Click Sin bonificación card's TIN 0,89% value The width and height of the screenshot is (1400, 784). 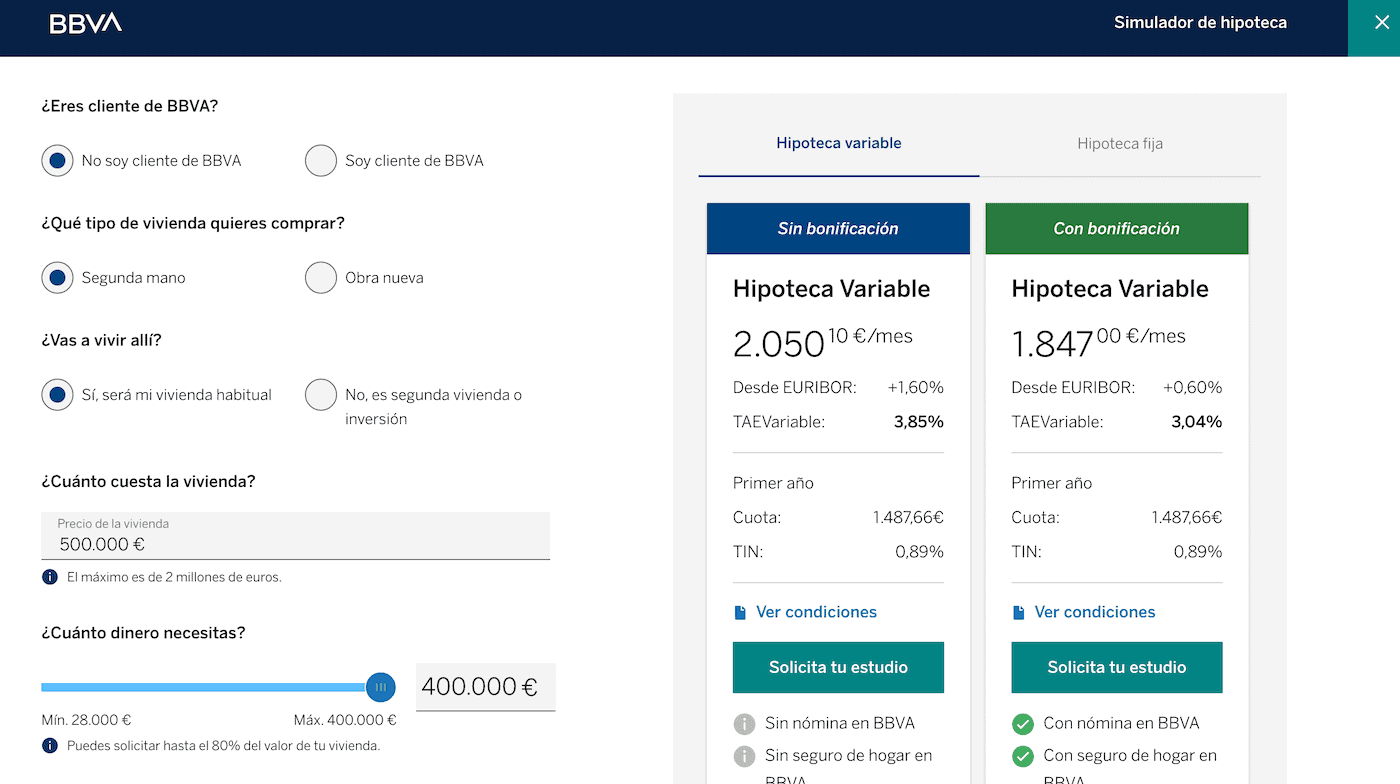coord(919,552)
